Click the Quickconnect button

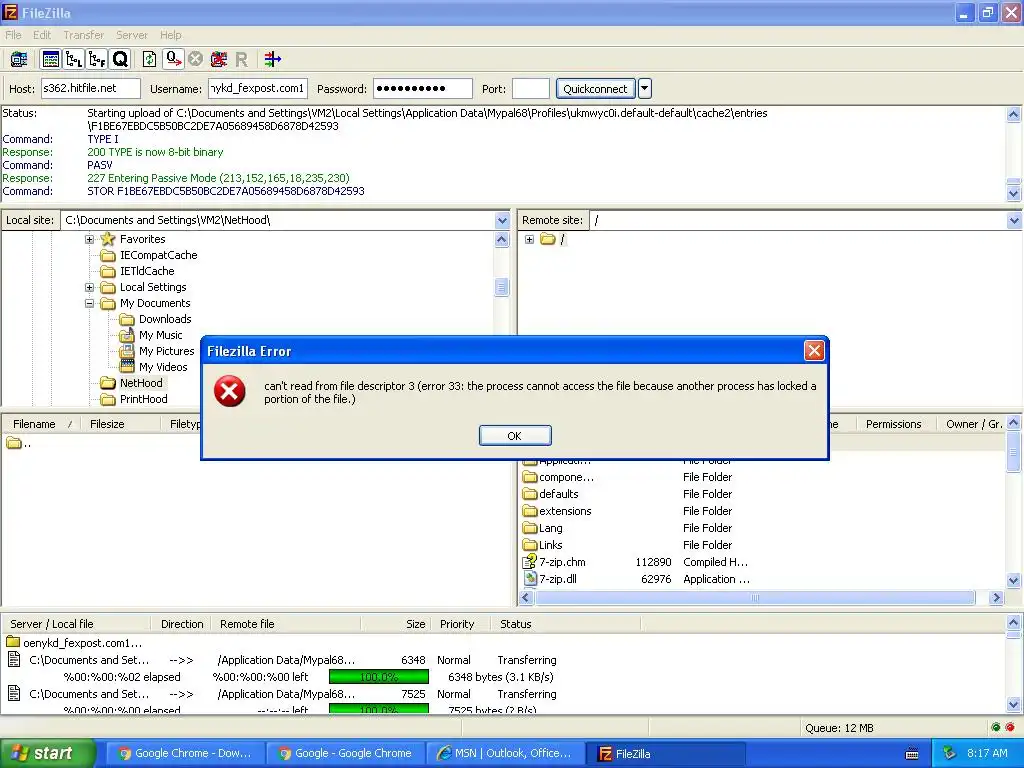point(595,89)
